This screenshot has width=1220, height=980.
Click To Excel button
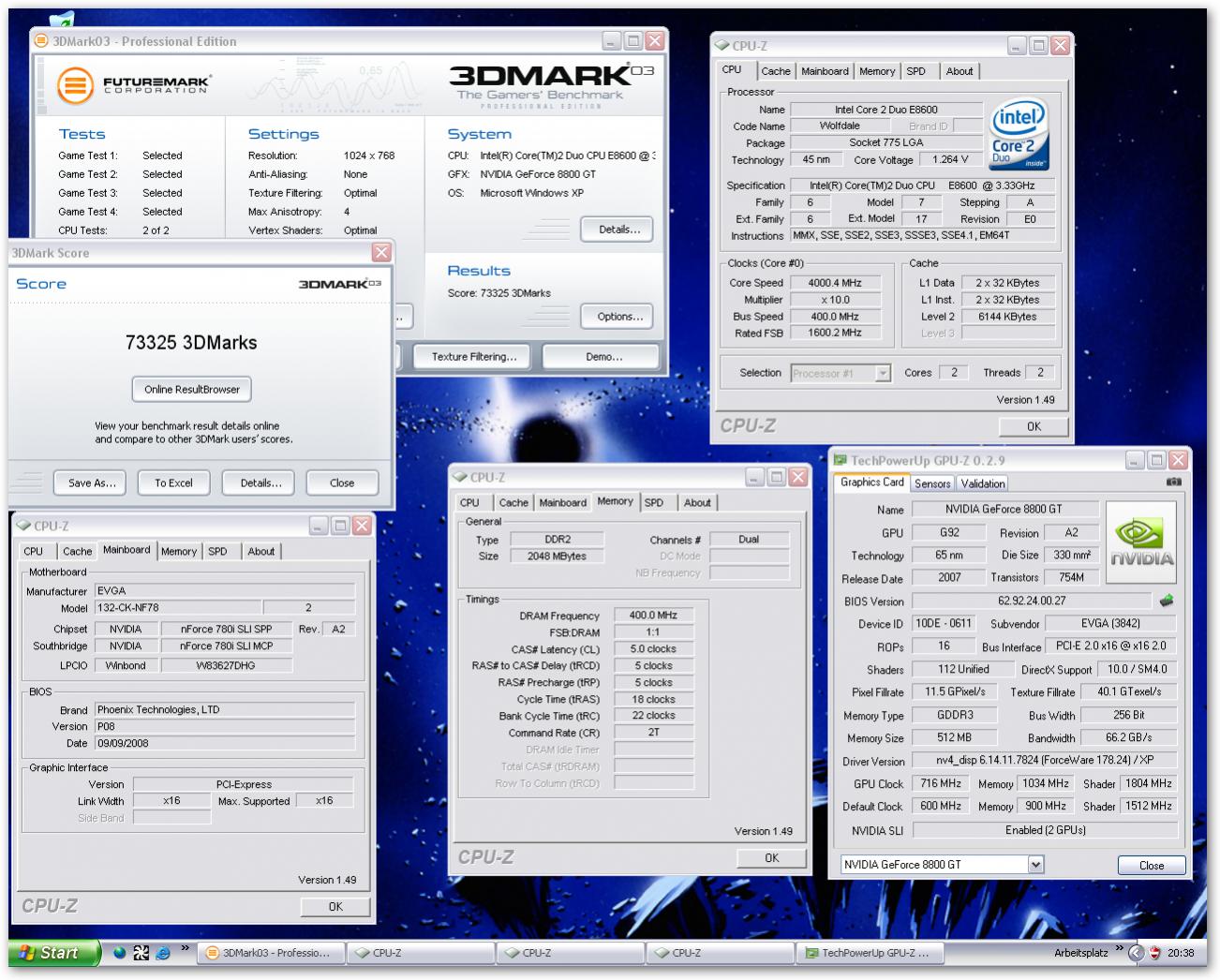(173, 483)
